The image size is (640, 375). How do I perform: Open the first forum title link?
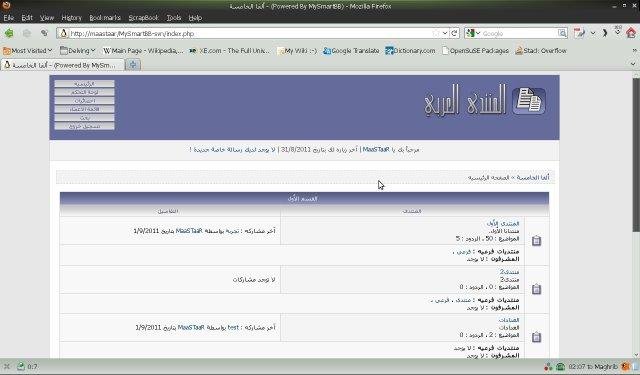pos(503,223)
